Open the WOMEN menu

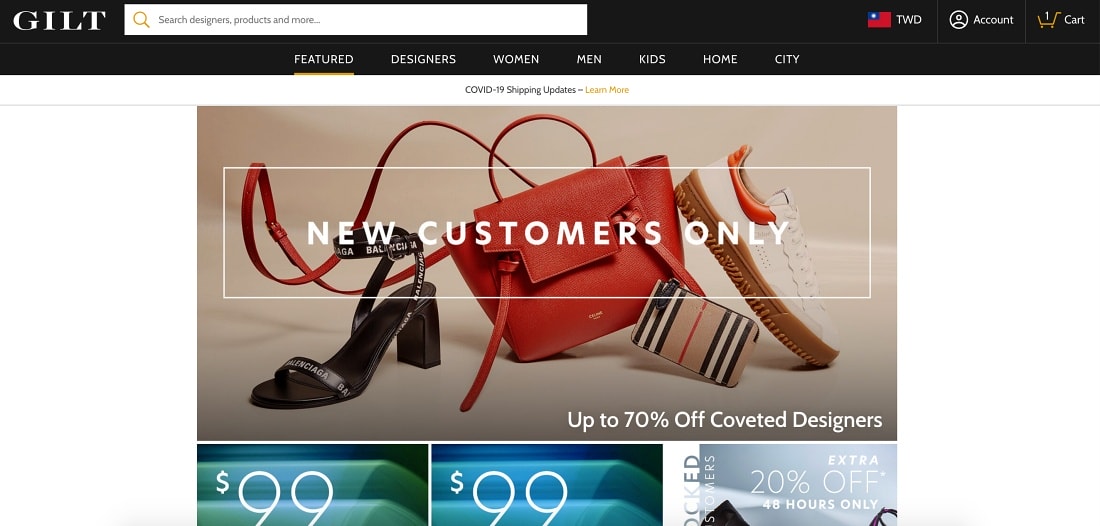[x=516, y=60]
